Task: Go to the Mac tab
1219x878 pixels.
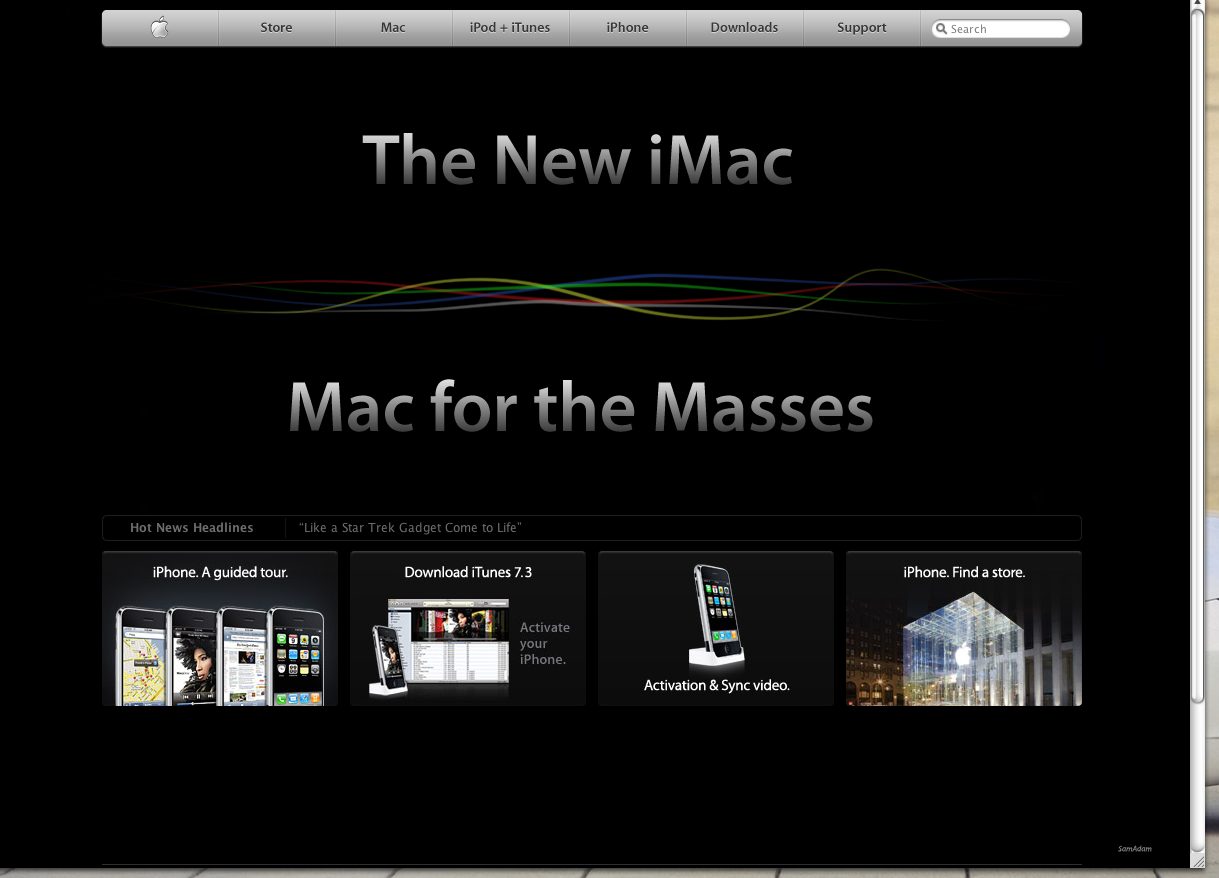Action: tap(393, 28)
